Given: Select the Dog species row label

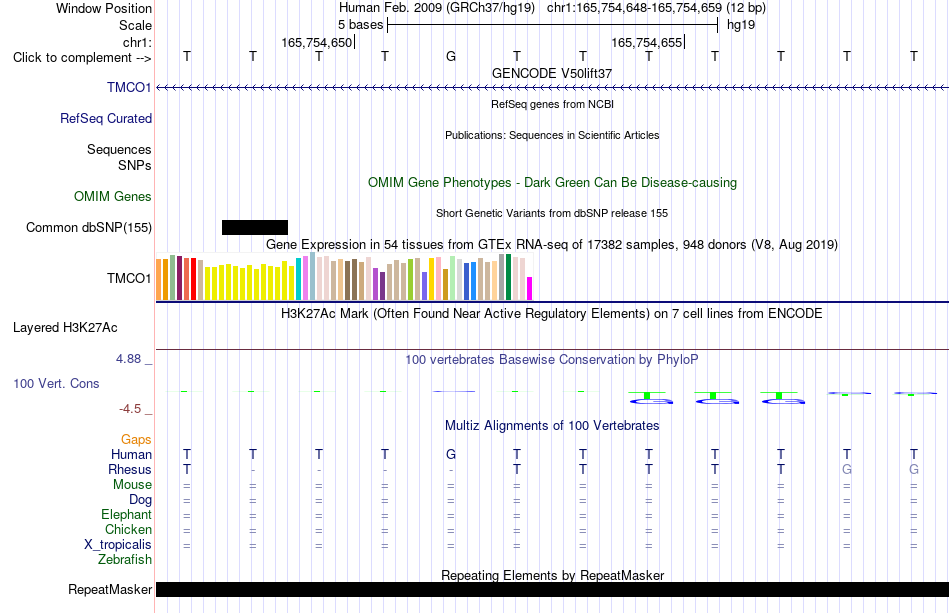Looking at the screenshot, I should point(140,499).
